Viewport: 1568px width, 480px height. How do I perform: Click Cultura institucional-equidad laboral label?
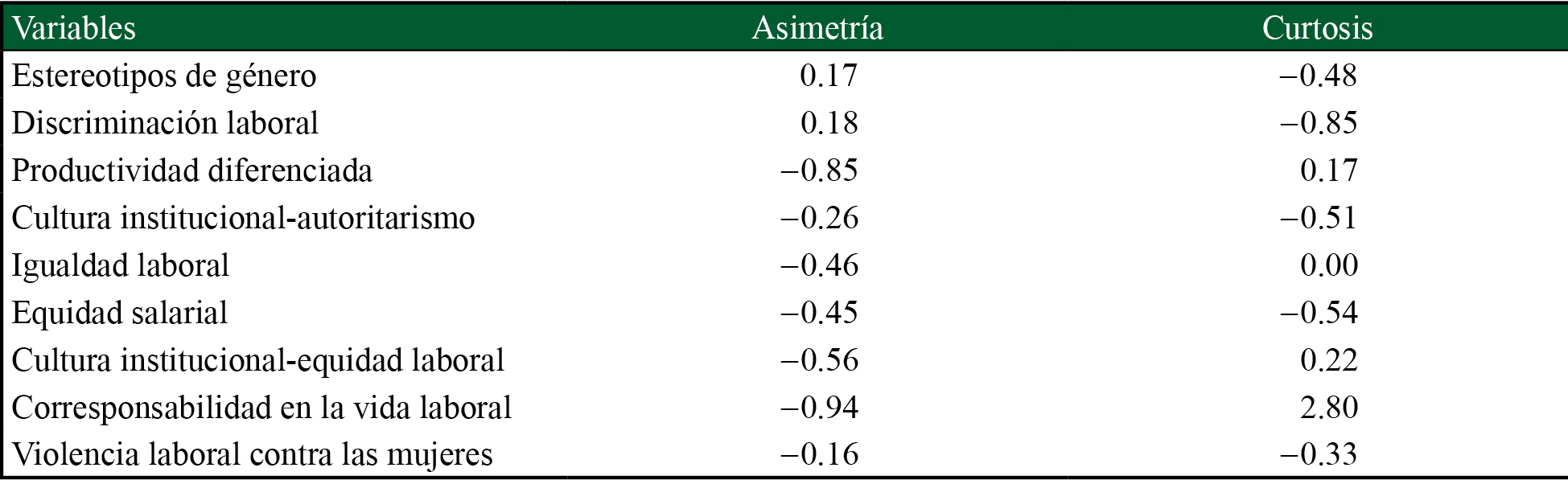[x=258, y=360]
